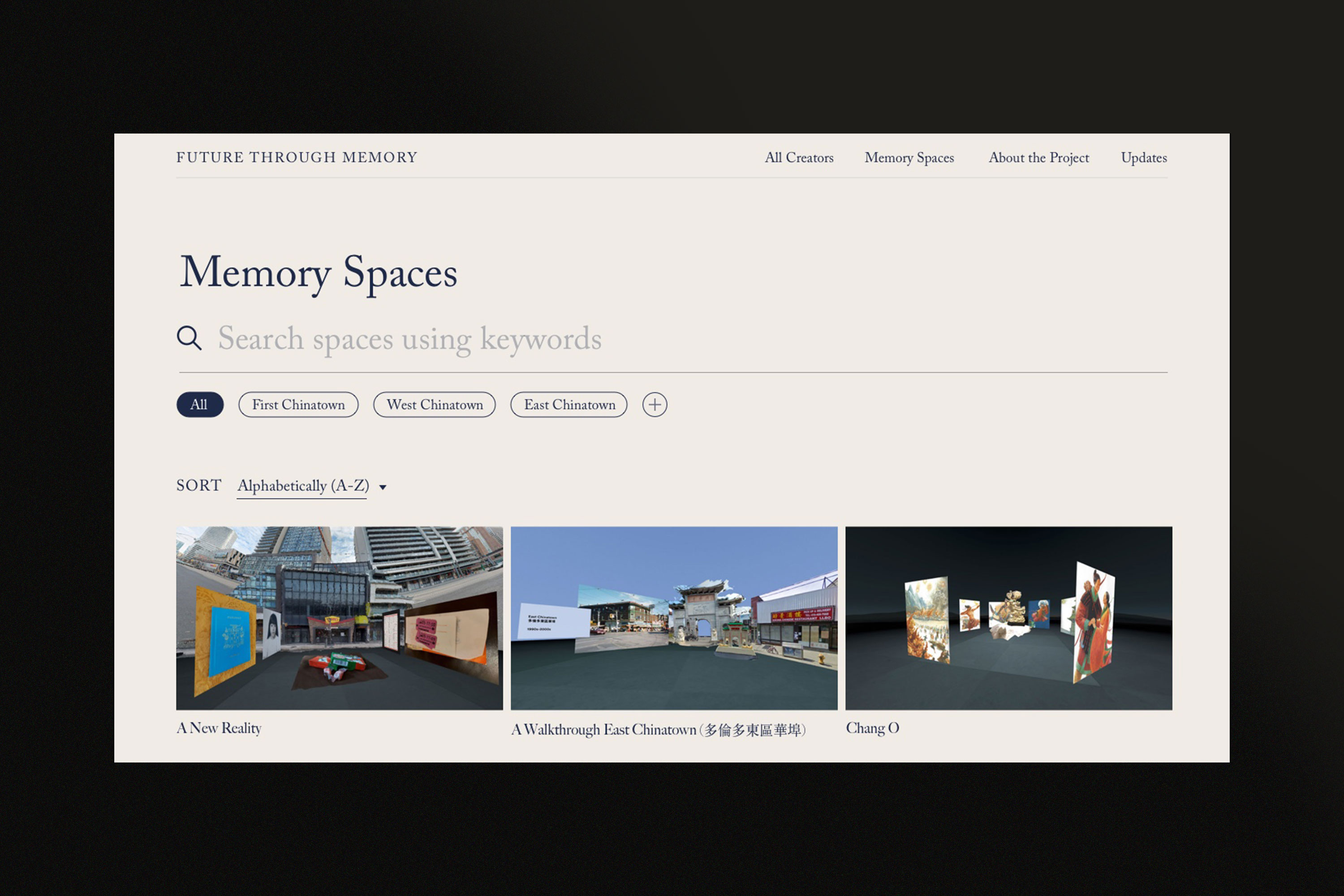Select the 'All' filter pill

(199, 405)
